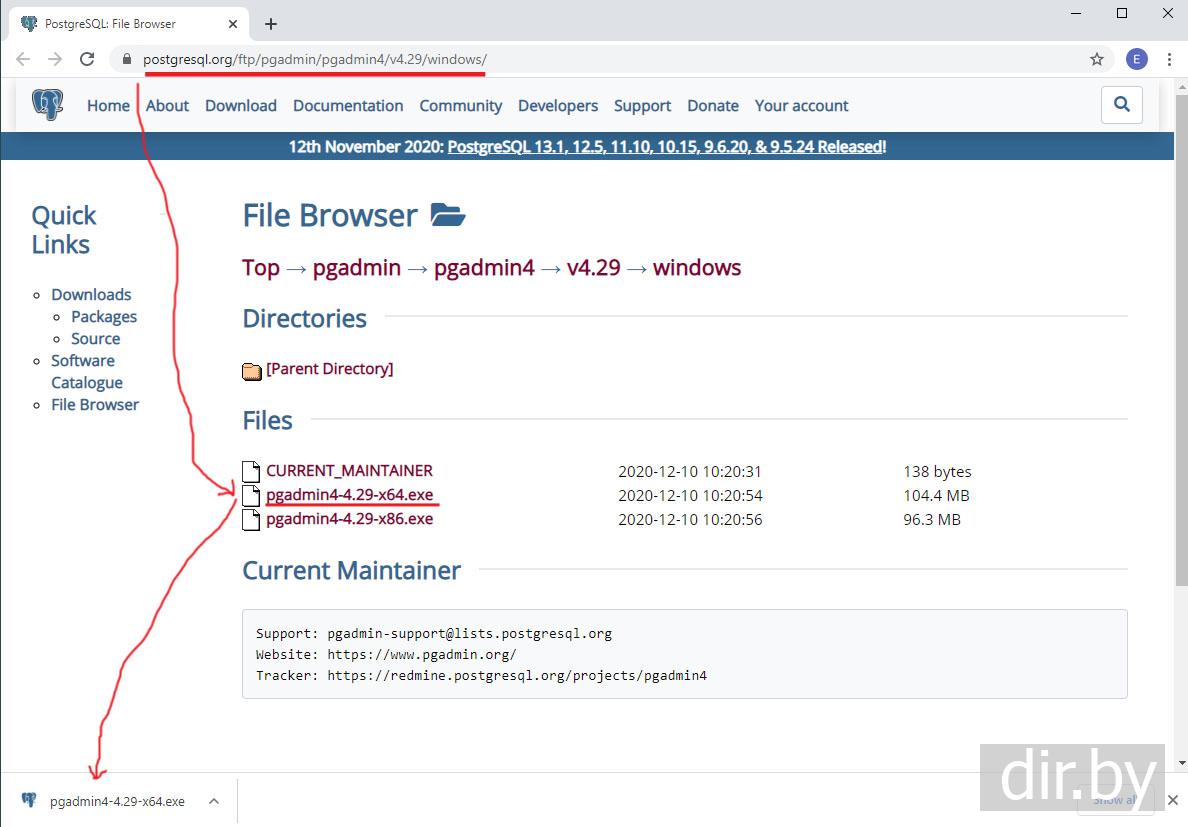This screenshot has height=827, width=1188.
Task: Bookmark this page with star icon
Action: (x=1097, y=59)
